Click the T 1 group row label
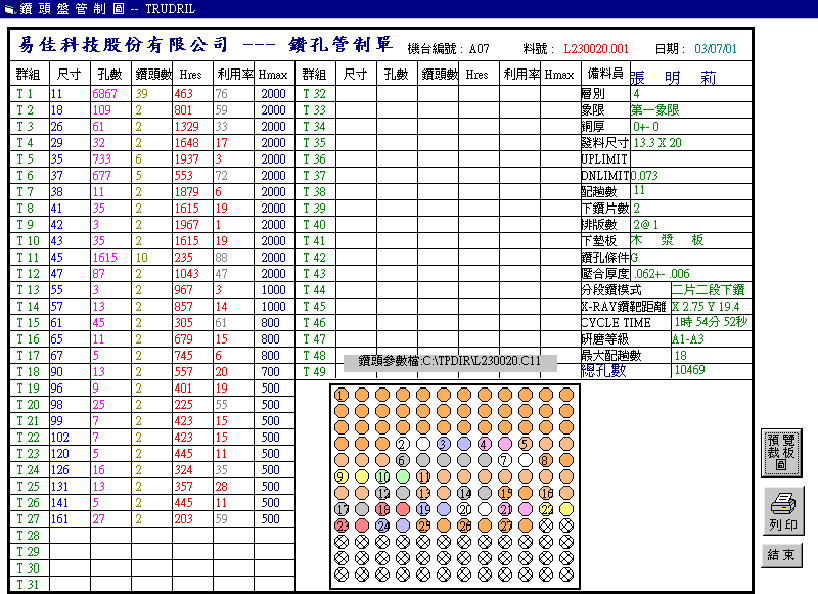The height and width of the screenshot is (594, 818). point(25,94)
